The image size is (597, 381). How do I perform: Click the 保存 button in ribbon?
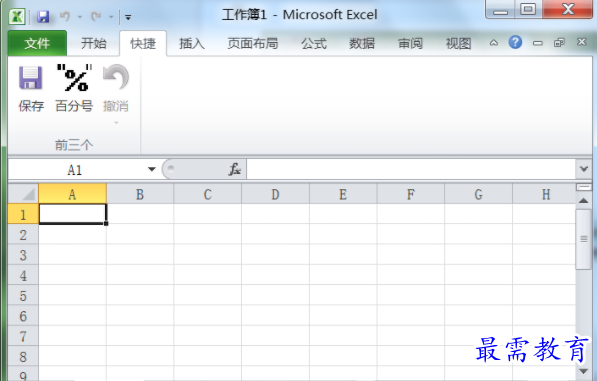click(x=31, y=89)
